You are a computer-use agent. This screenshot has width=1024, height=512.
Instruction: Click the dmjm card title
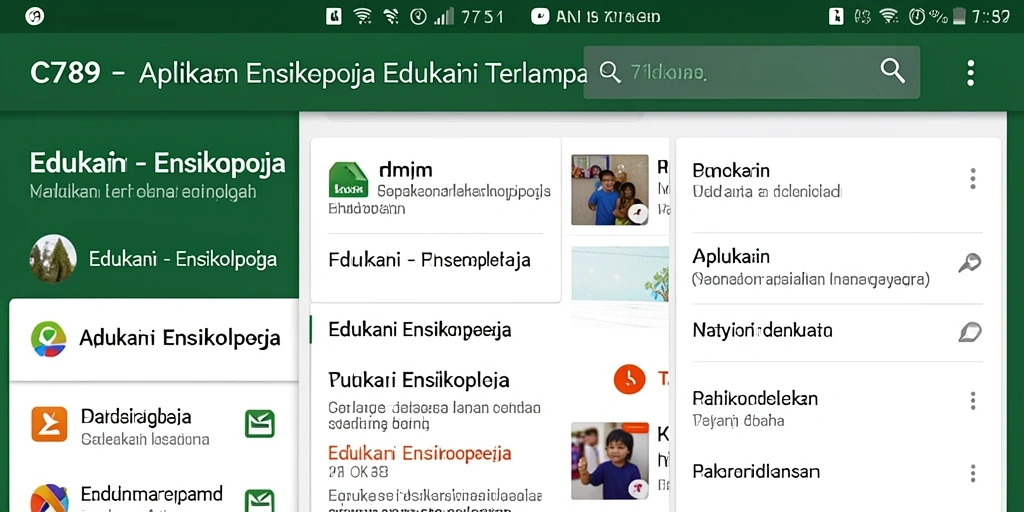406,170
